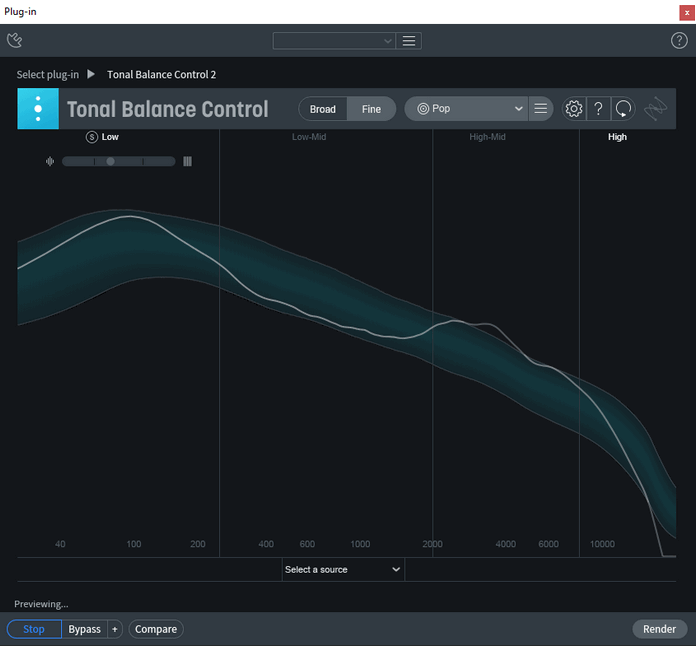
Task: Click the Compare button
Action: 156,629
